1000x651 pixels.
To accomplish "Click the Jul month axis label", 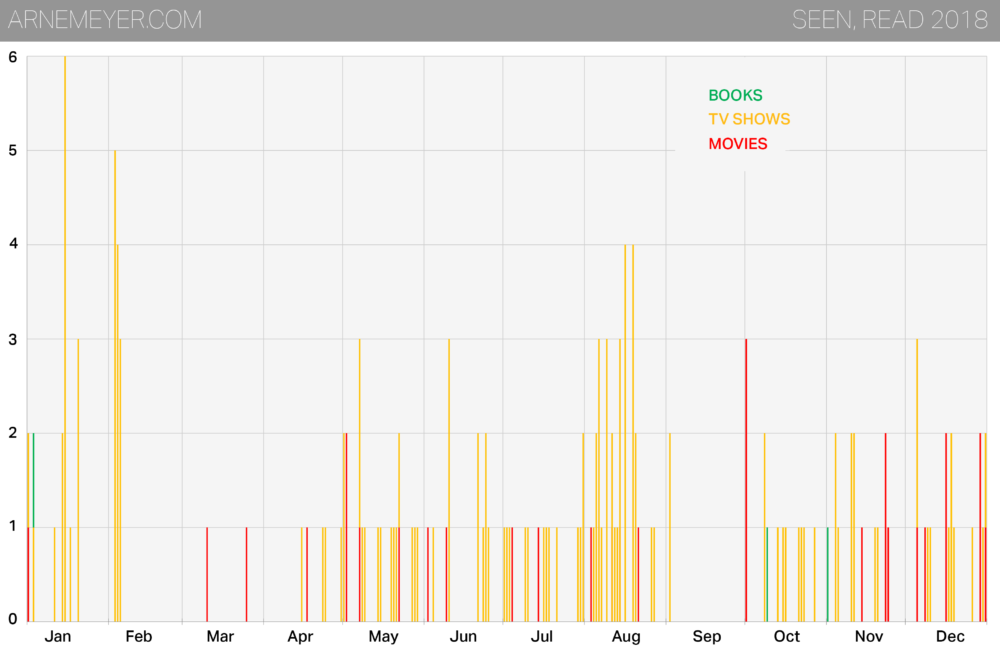I will [541, 636].
